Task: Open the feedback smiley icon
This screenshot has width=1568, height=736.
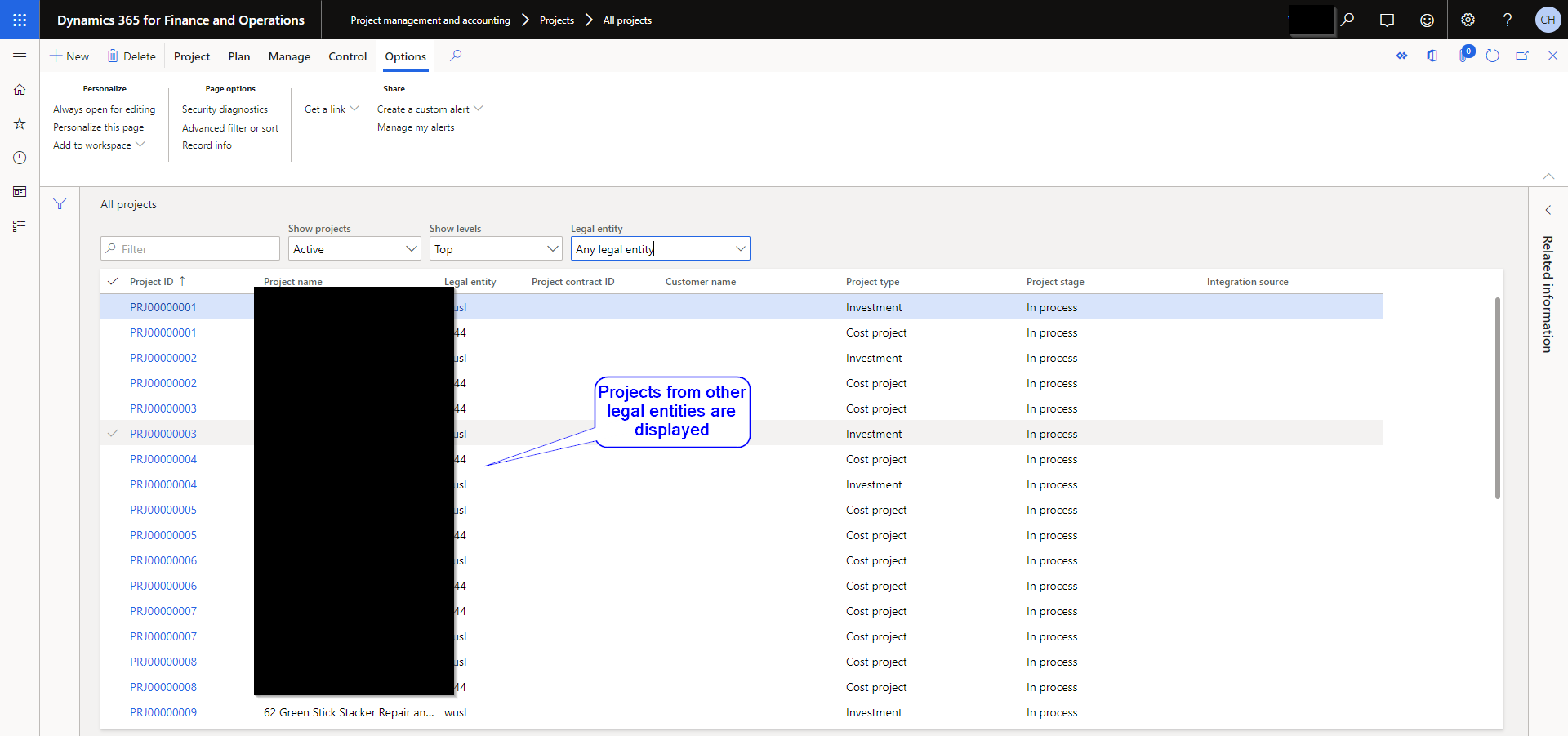Action: [x=1427, y=20]
